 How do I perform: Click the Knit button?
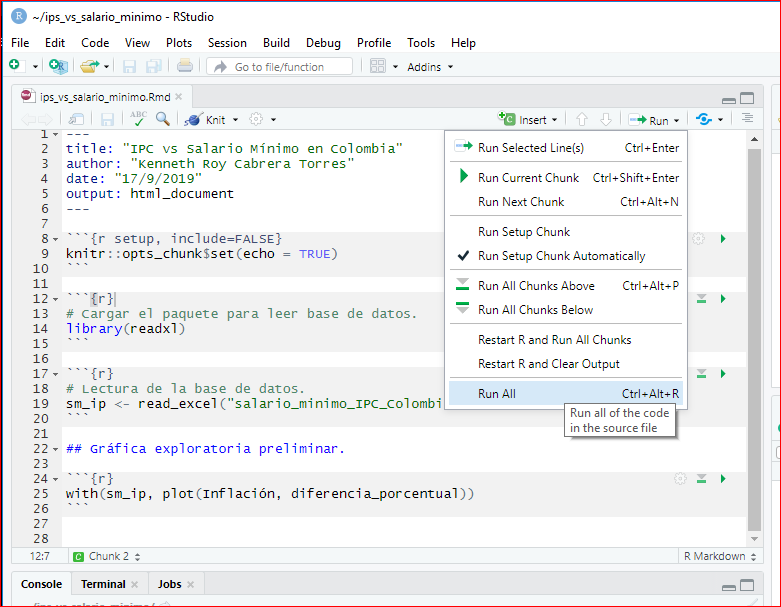coord(205,120)
